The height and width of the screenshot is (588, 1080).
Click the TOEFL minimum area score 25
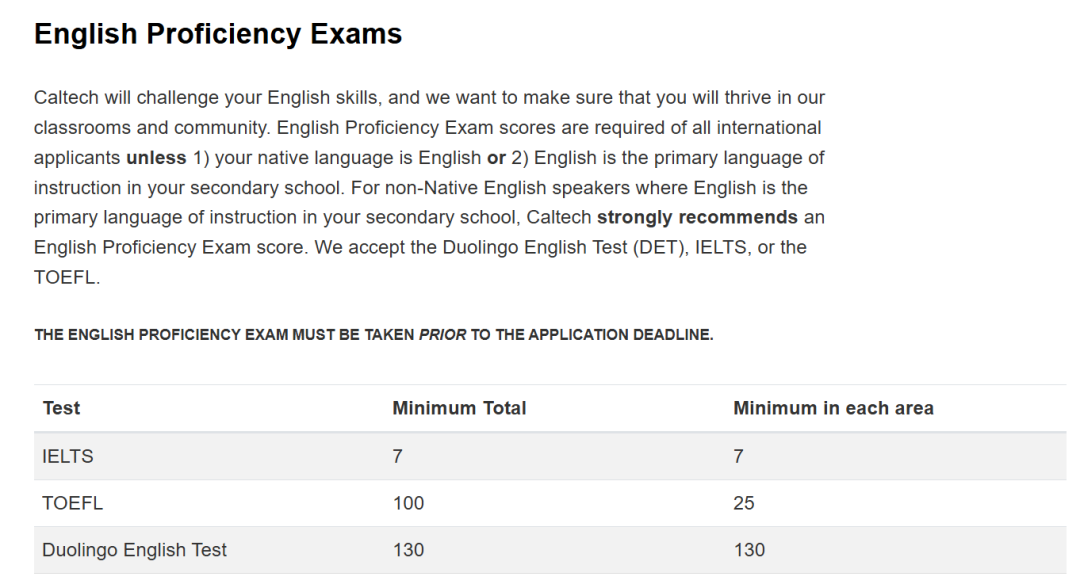(x=744, y=503)
